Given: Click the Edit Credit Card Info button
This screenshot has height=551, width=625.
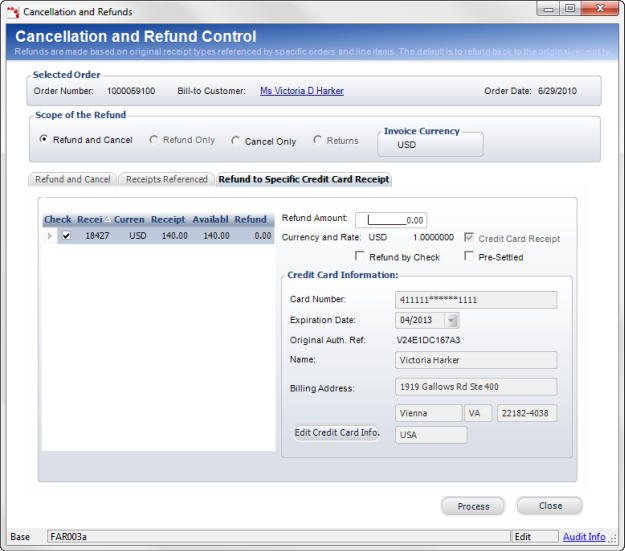Looking at the screenshot, I should (336, 433).
